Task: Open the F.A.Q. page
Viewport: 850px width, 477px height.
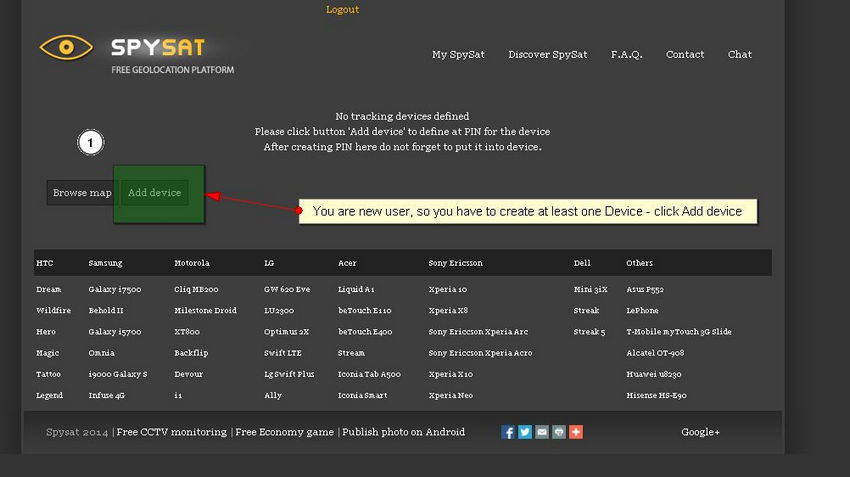Action: (626, 55)
